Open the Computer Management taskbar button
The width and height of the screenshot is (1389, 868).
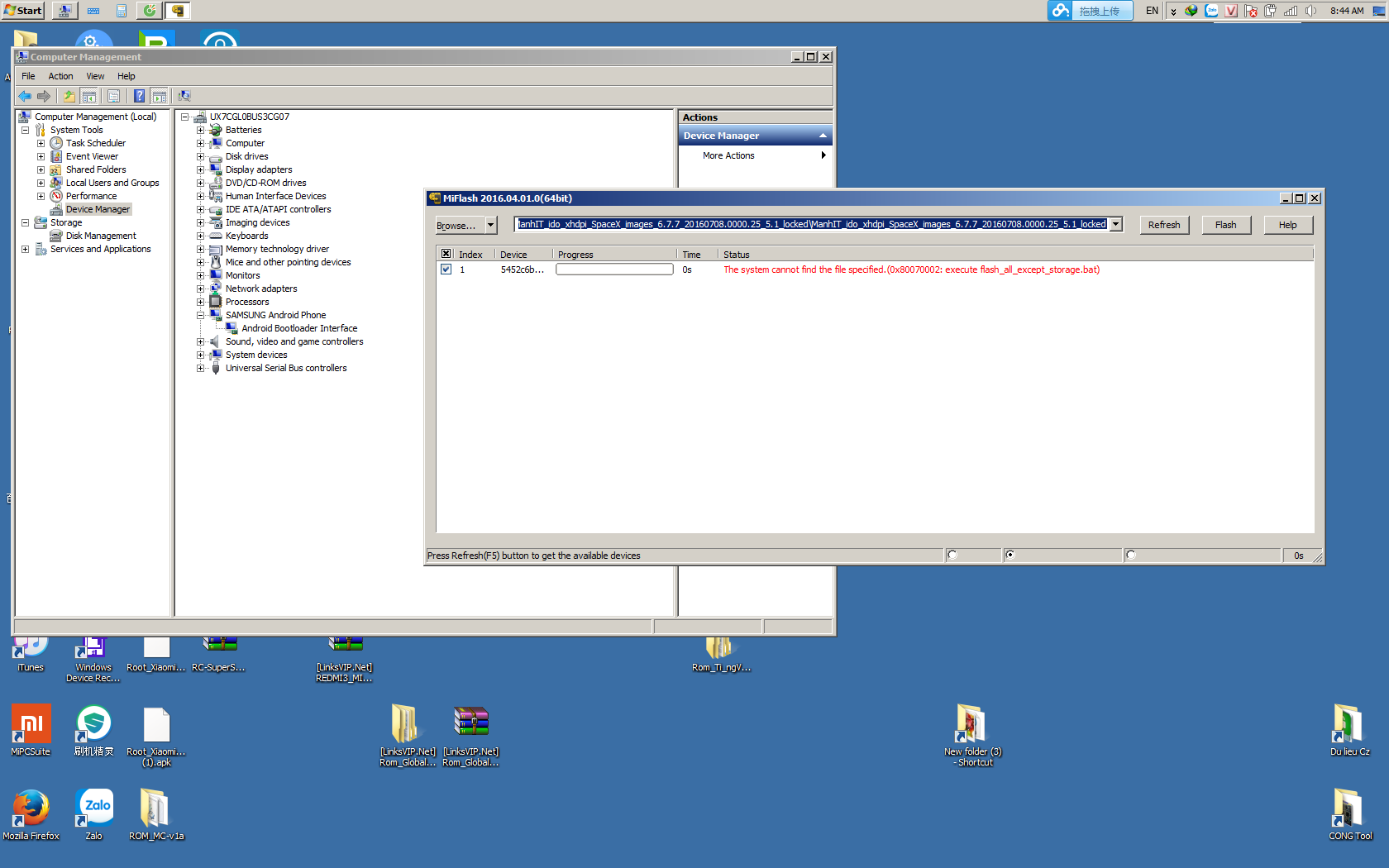[64, 11]
